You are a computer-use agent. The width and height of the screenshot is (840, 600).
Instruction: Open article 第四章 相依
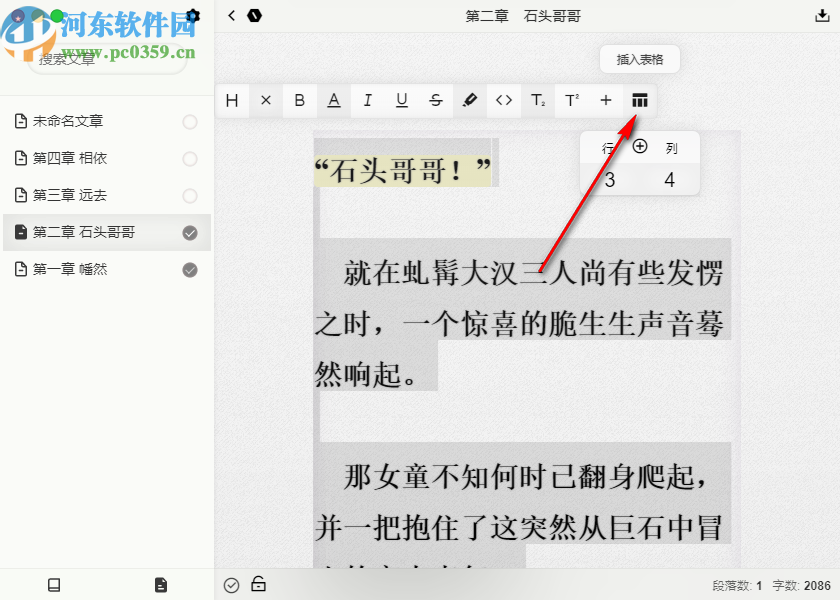(x=106, y=159)
